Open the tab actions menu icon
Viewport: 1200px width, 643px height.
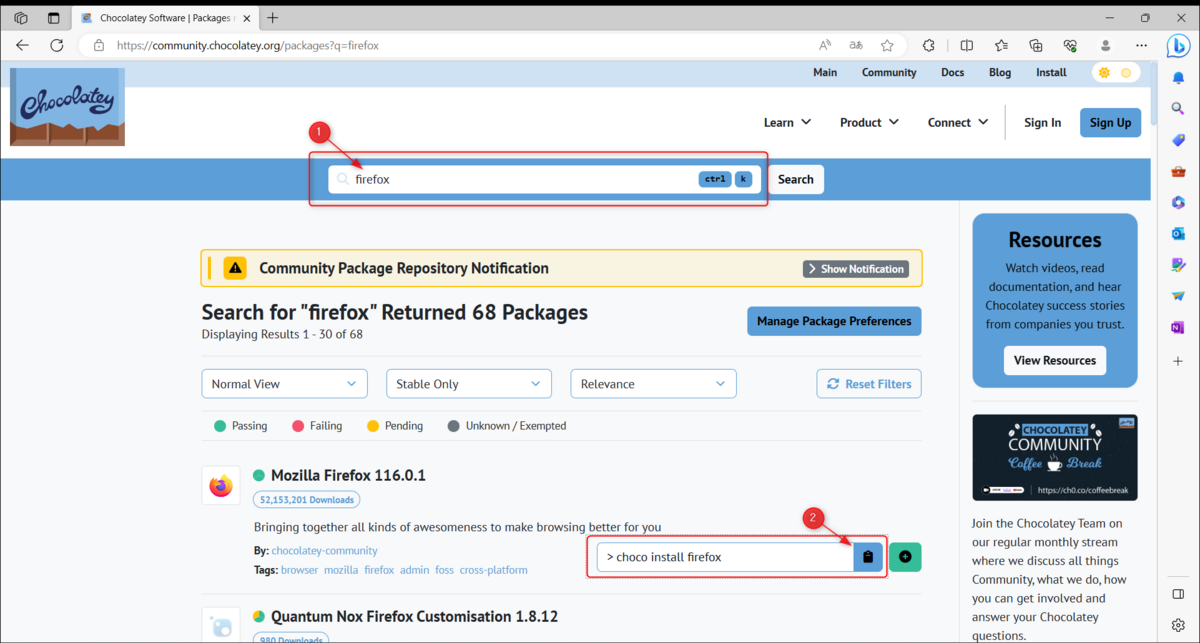tap(53, 18)
